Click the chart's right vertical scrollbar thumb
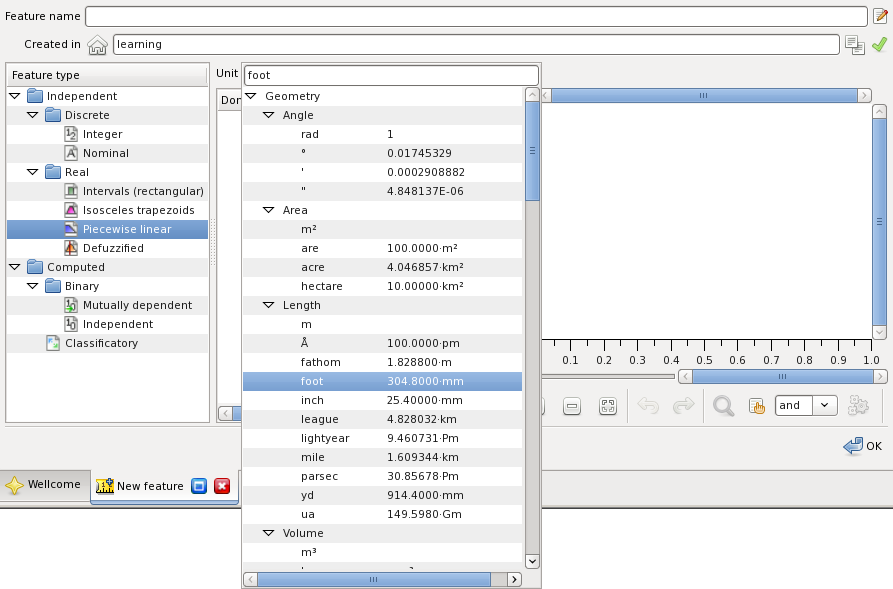Screen dimensions: 893x589 point(879,222)
